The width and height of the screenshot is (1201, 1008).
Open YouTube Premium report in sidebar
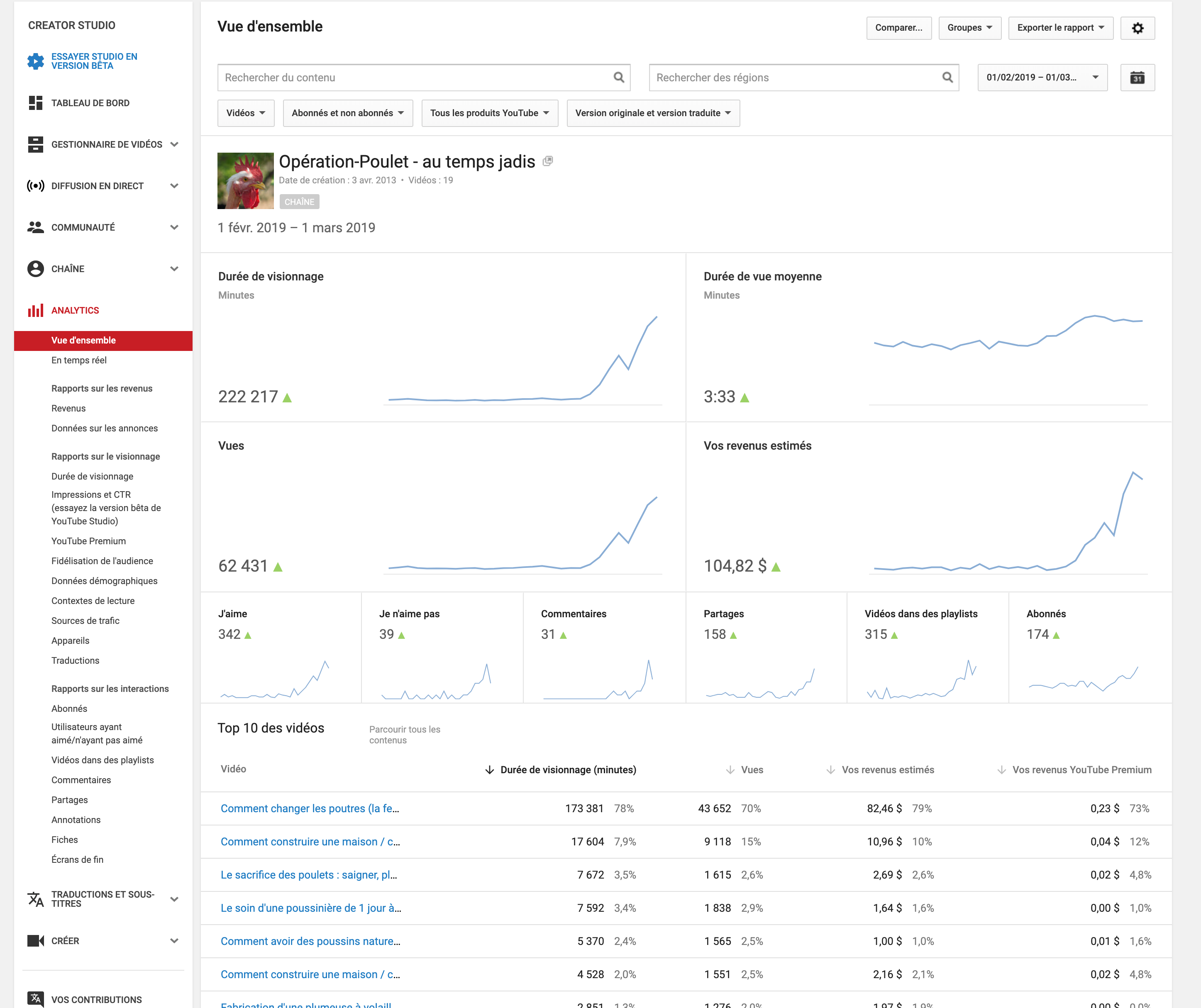(x=89, y=541)
